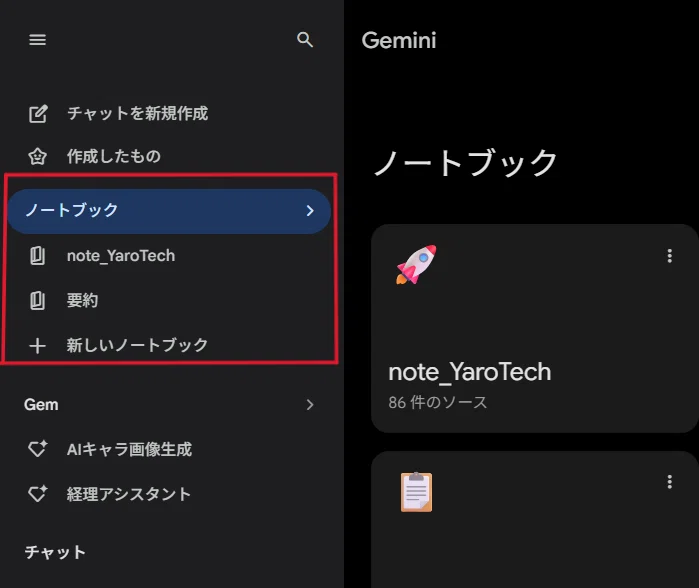Click the 86 件のソース source count
The height and width of the screenshot is (588, 699).
click(x=438, y=403)
